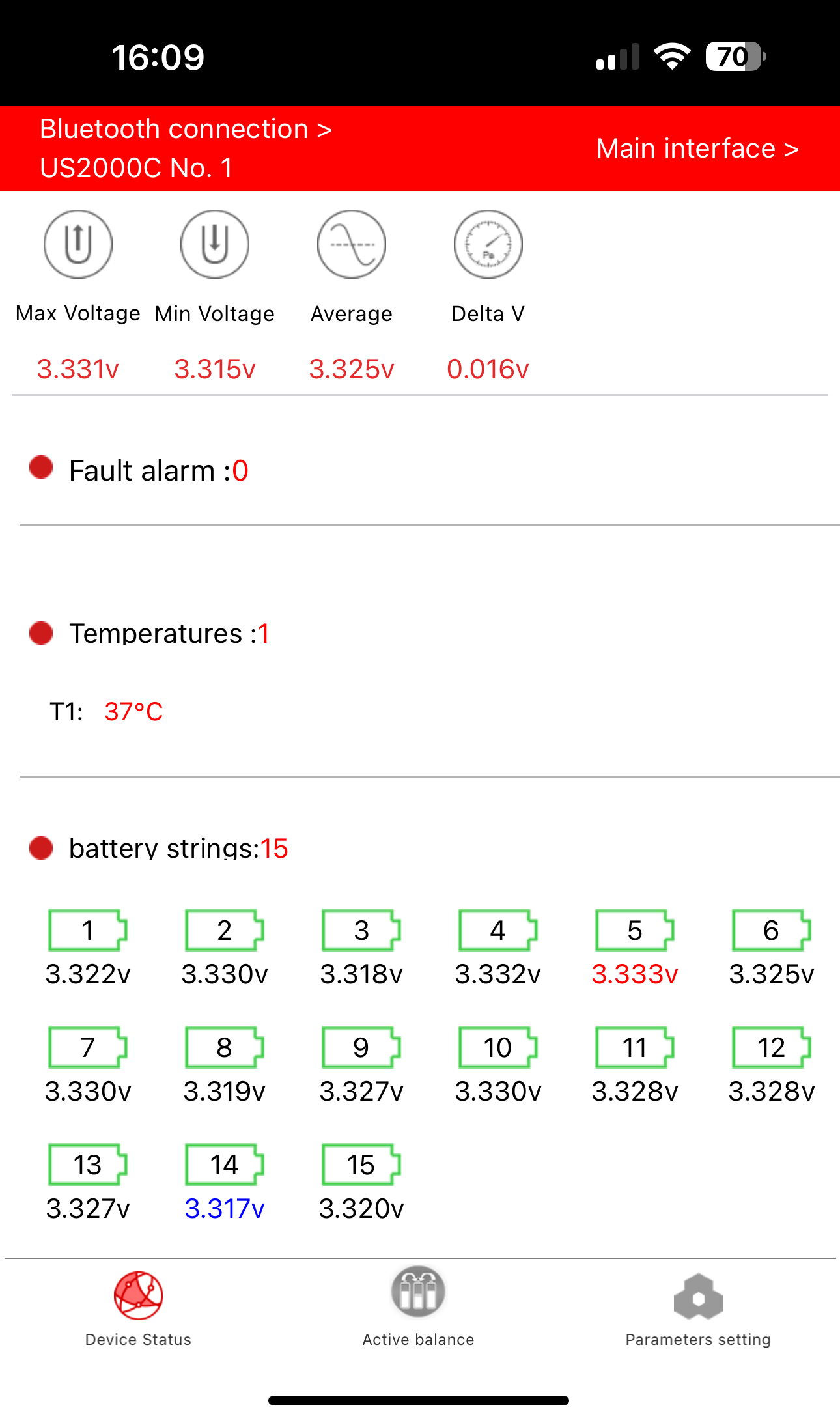Tap battery cell 15 icon

pyautogui.click(x=361, y=1165)
